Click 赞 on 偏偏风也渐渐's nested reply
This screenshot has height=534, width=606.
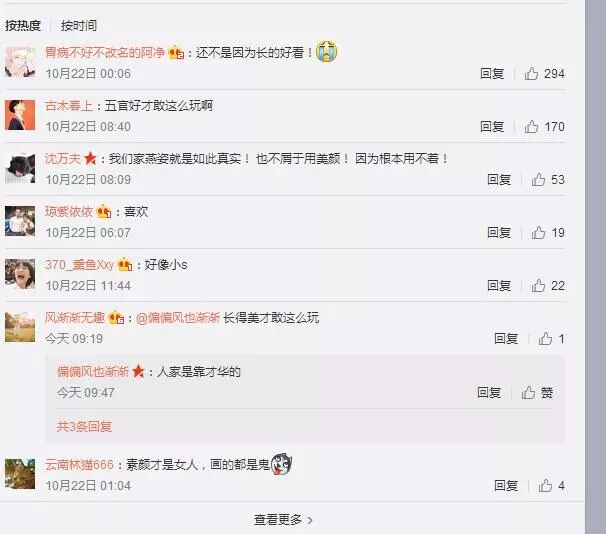click(537, 393)
